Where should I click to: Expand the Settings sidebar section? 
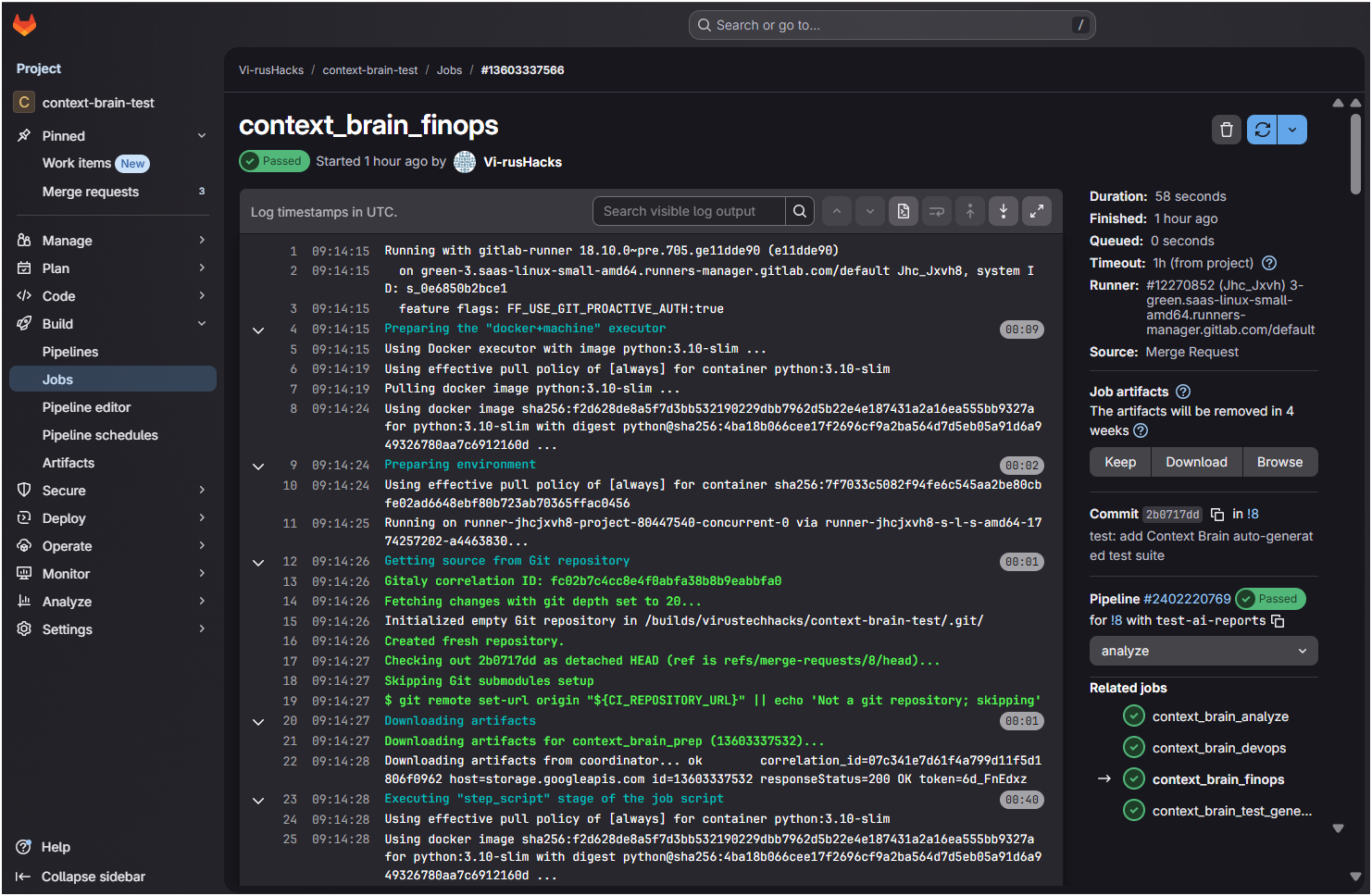tap(202, 629)
